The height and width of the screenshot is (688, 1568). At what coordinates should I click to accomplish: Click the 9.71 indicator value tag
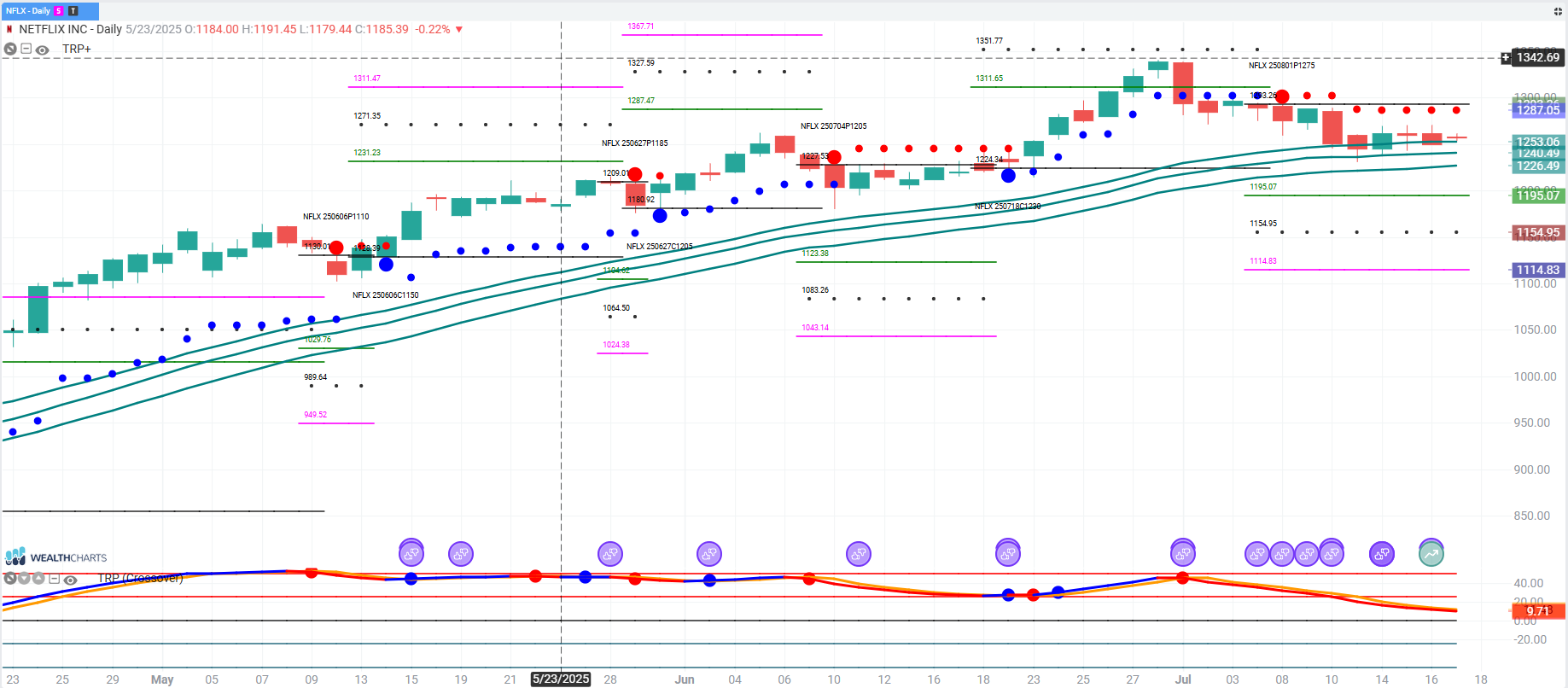[x=1538, y=611]
